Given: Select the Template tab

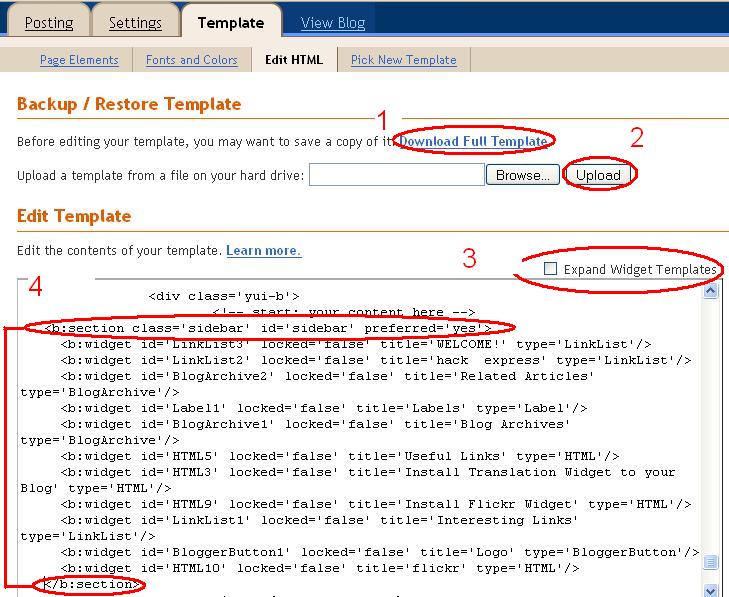Looking at the screenshot, I should coord(230,22).
